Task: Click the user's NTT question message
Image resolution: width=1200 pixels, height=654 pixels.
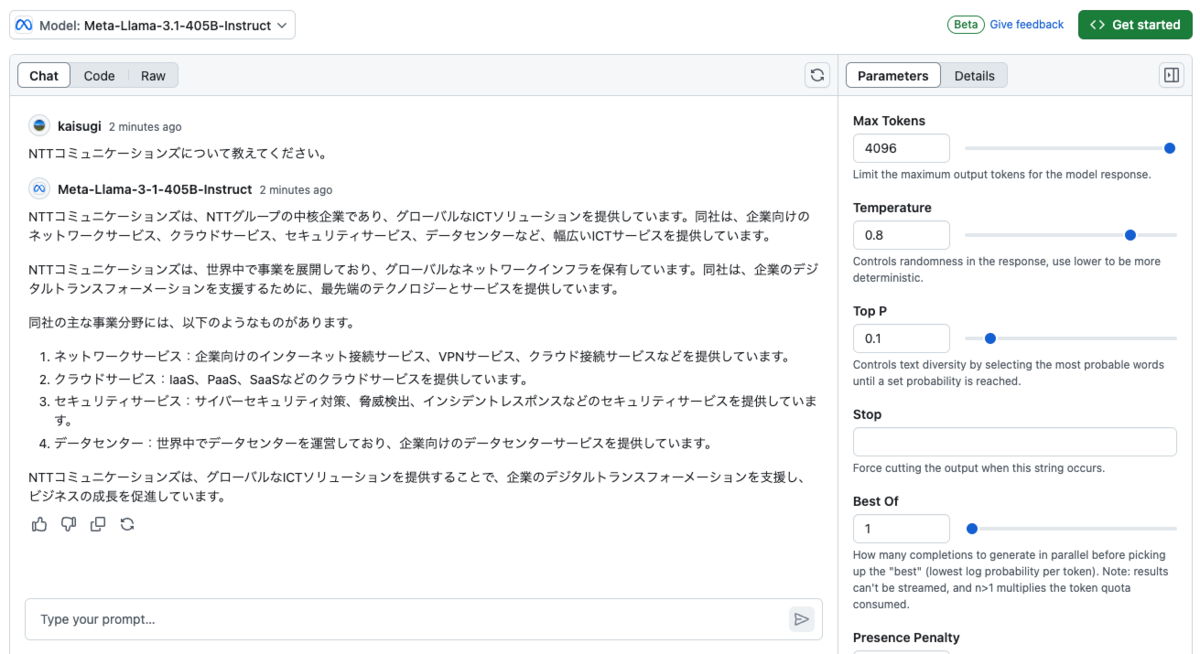Action: tap(178, 153)
